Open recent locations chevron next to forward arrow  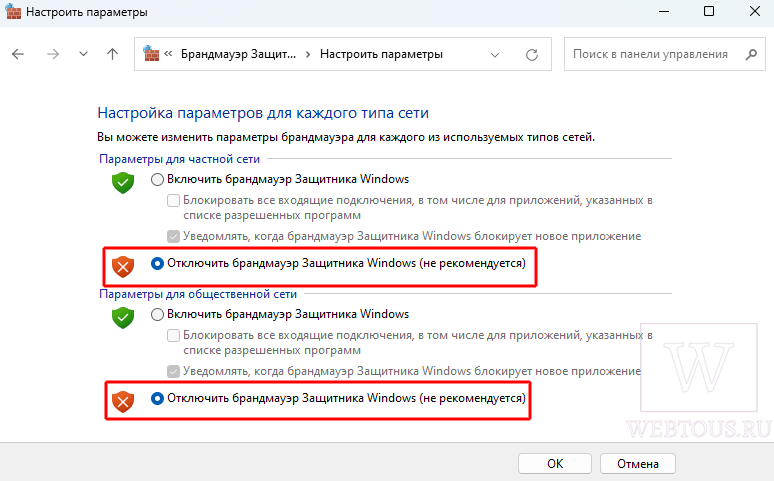(83, 54)
